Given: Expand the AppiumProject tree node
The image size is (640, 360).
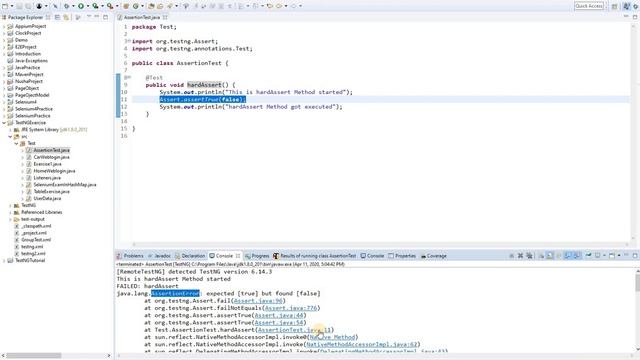Looking at the screenshot, I should click(4, 26).
